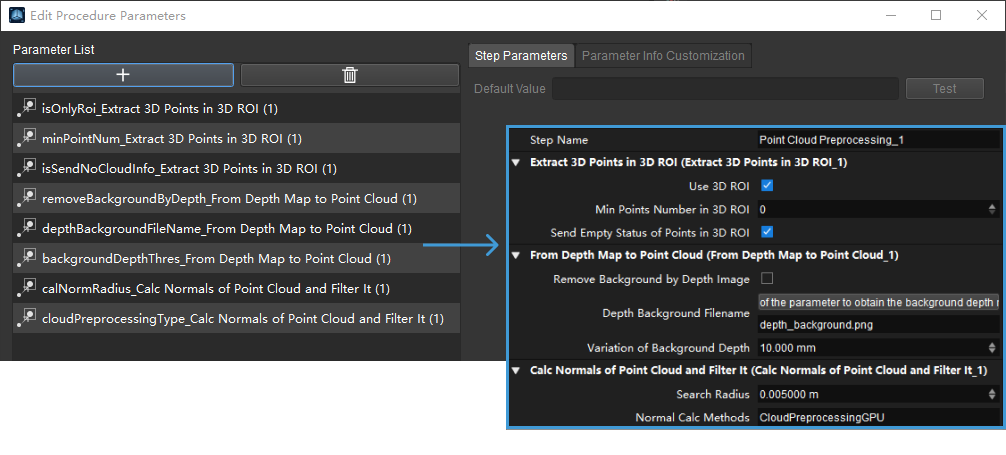Collapse the Calc Normals of Point Cloud section
Viewport: 1006px width, 455px height.
pyautogui.click(x=516, y=371)
